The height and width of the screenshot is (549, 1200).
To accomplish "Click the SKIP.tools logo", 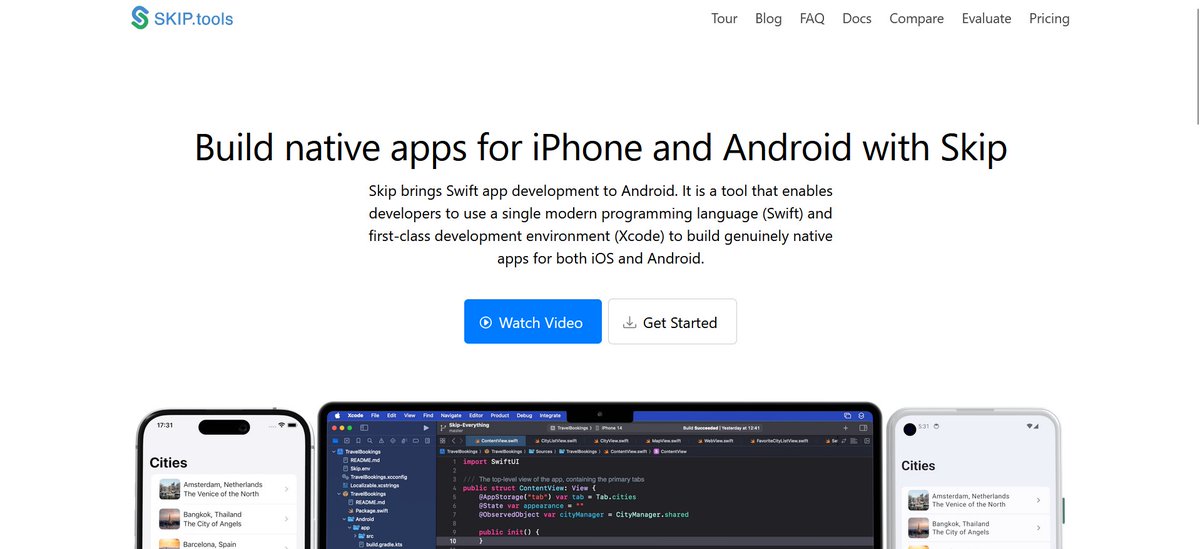I will (182, 18).
